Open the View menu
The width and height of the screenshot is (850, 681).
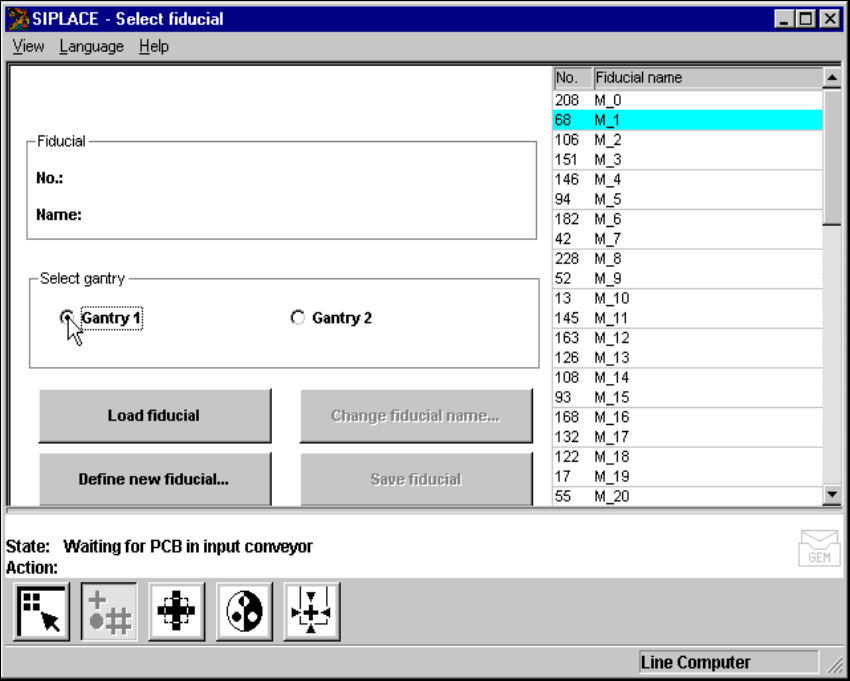click(28, 47)
